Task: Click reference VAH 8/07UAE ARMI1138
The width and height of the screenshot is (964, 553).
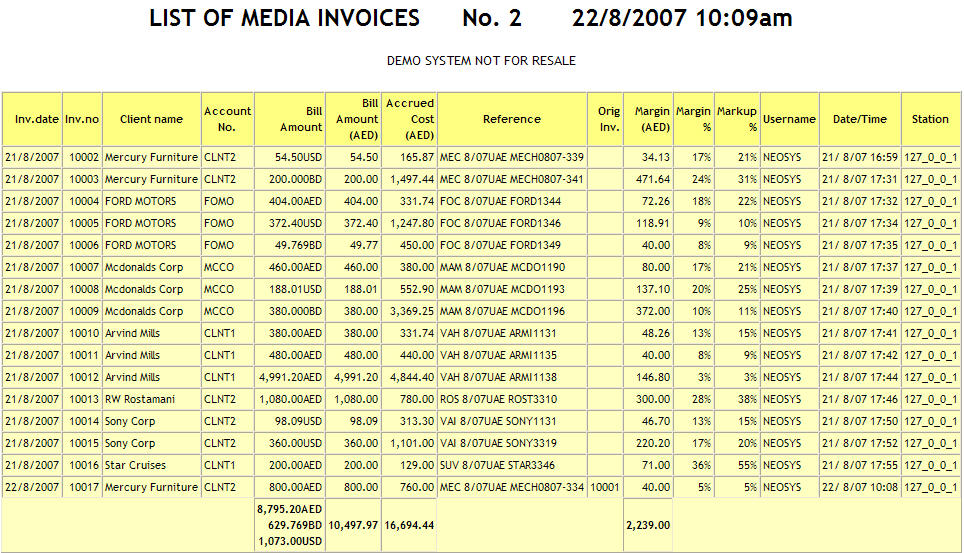Action: click(x=498, y=377)
